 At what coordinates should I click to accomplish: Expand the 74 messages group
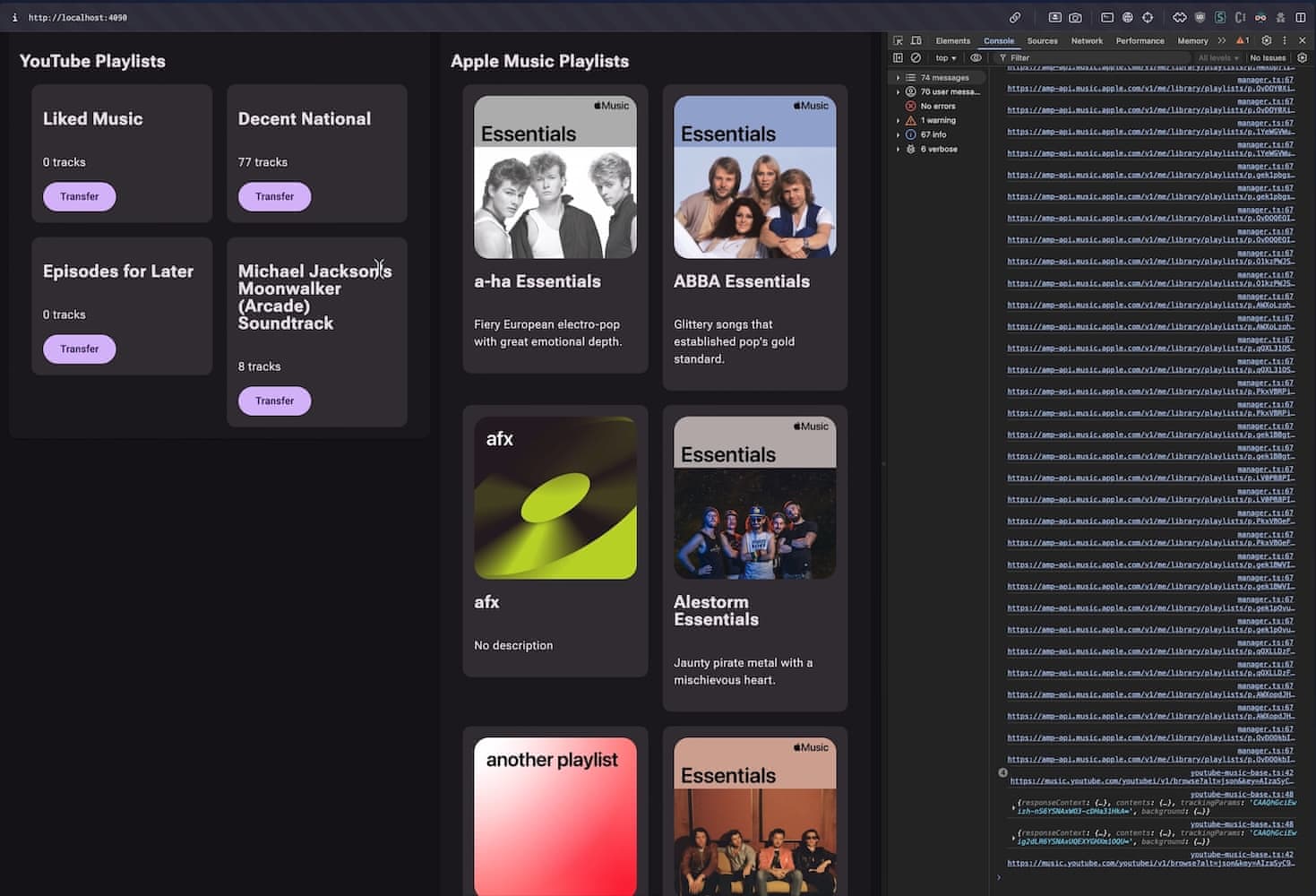pos(899,78)
